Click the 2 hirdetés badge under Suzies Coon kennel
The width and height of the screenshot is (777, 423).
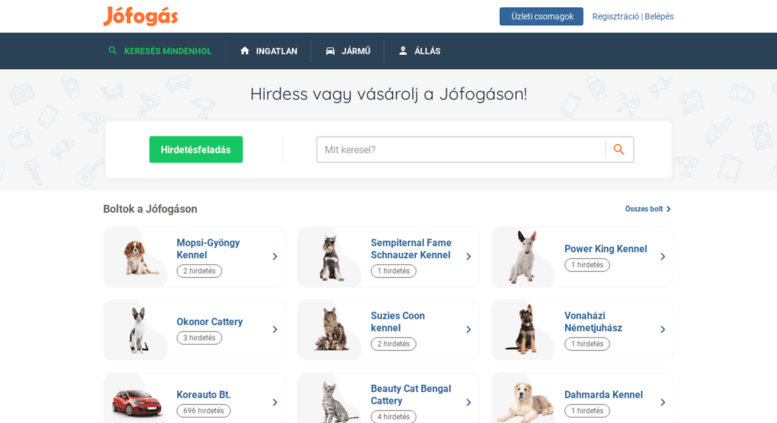(393, 344)
